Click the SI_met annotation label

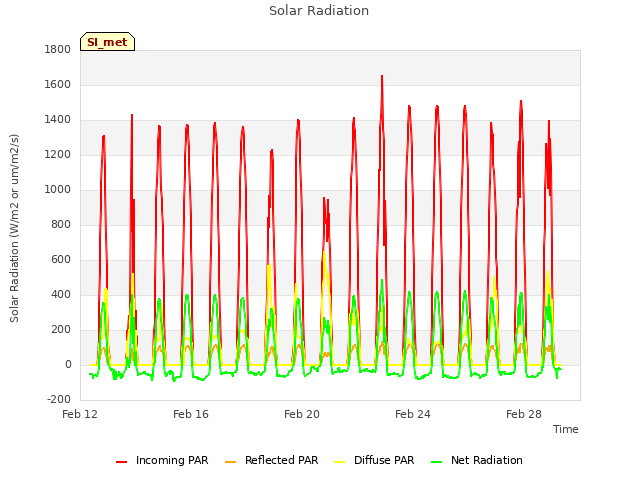[107, 42]
